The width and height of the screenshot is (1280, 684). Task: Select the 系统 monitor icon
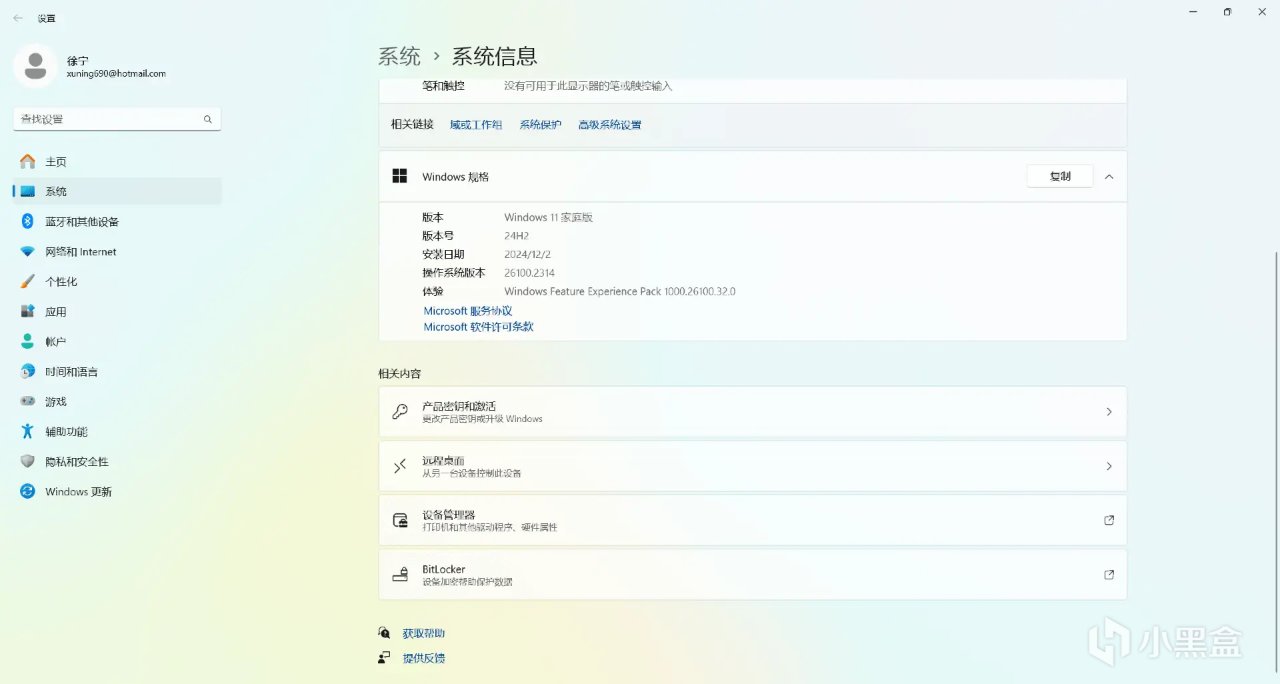(x=28, y=191)
